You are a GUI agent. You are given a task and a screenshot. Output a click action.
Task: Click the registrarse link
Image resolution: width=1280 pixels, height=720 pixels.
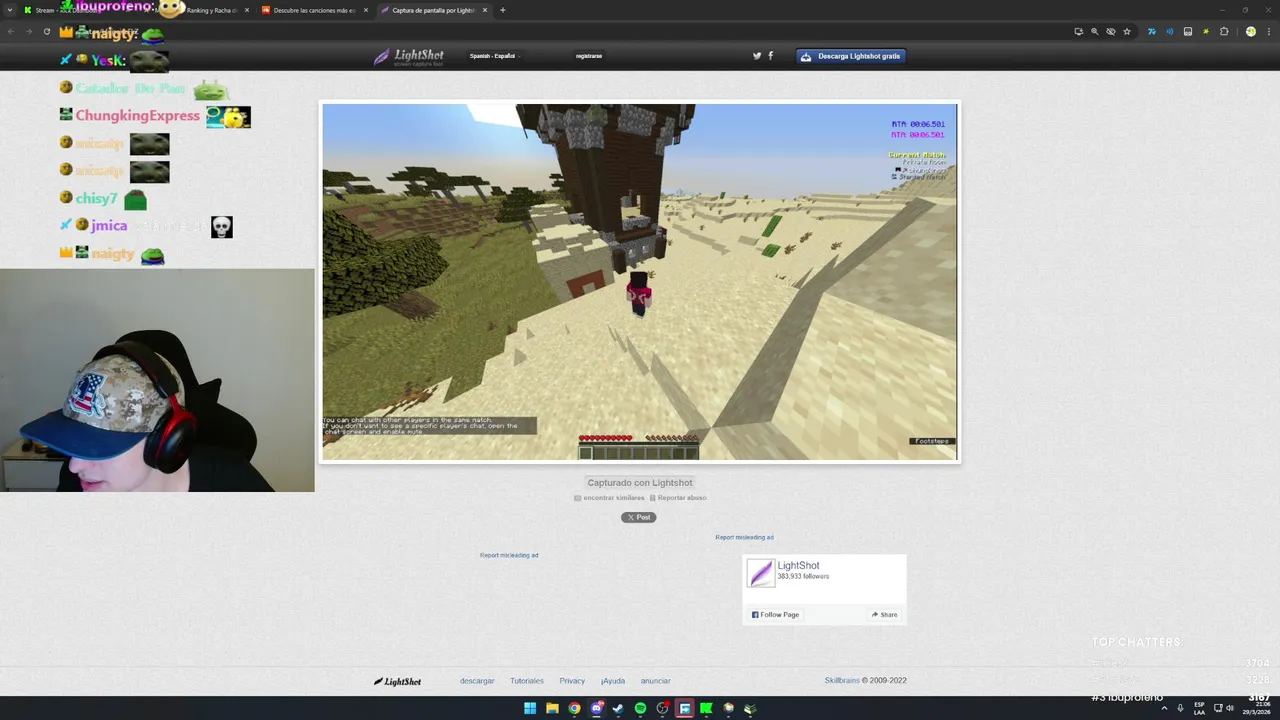pyautogui.click(x=589, y=56)
